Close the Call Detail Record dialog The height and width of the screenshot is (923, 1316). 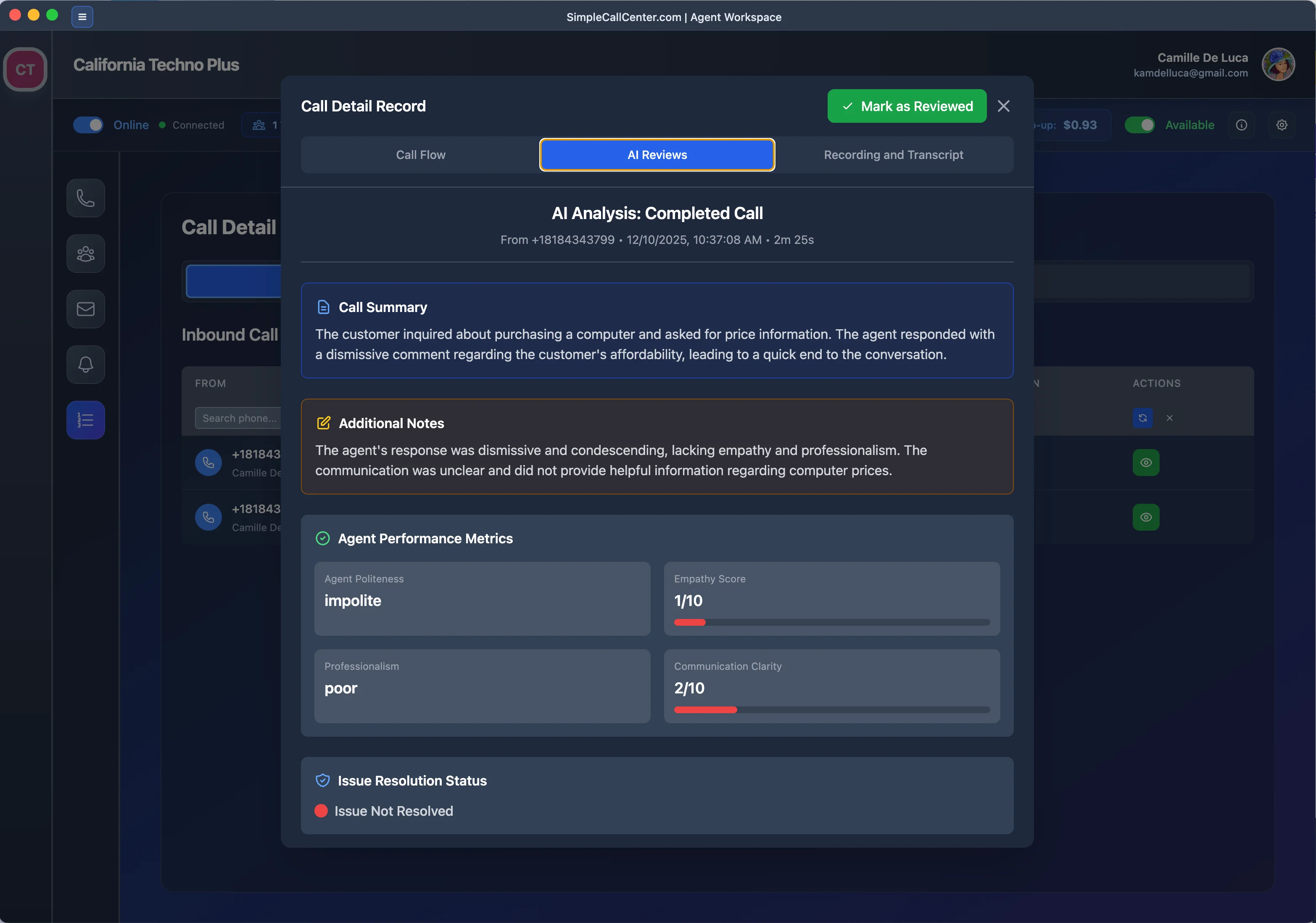click(1004, 106)
